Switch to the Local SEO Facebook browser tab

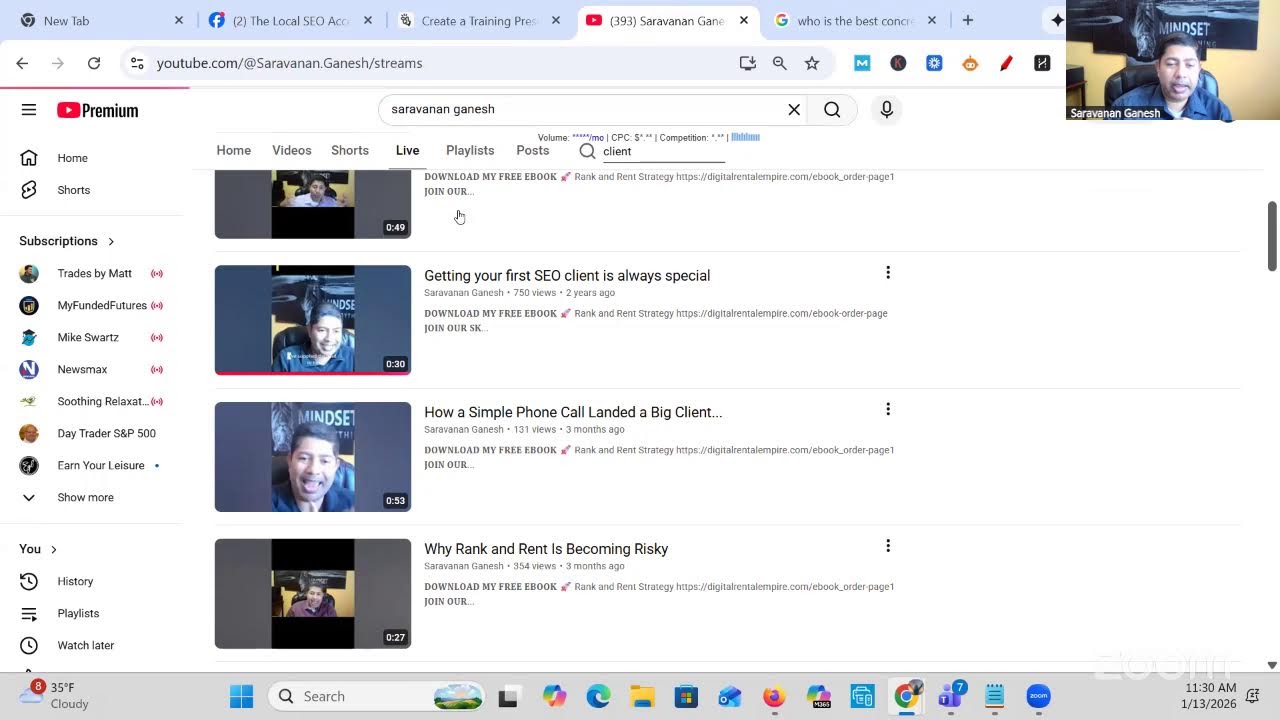click(x=291, y=20)
